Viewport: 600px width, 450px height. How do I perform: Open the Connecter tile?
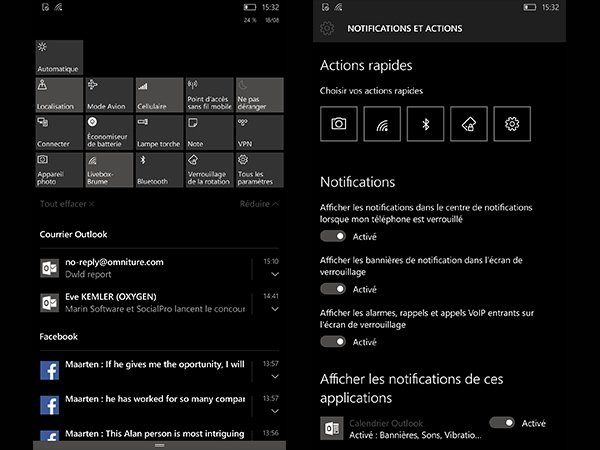59,132
